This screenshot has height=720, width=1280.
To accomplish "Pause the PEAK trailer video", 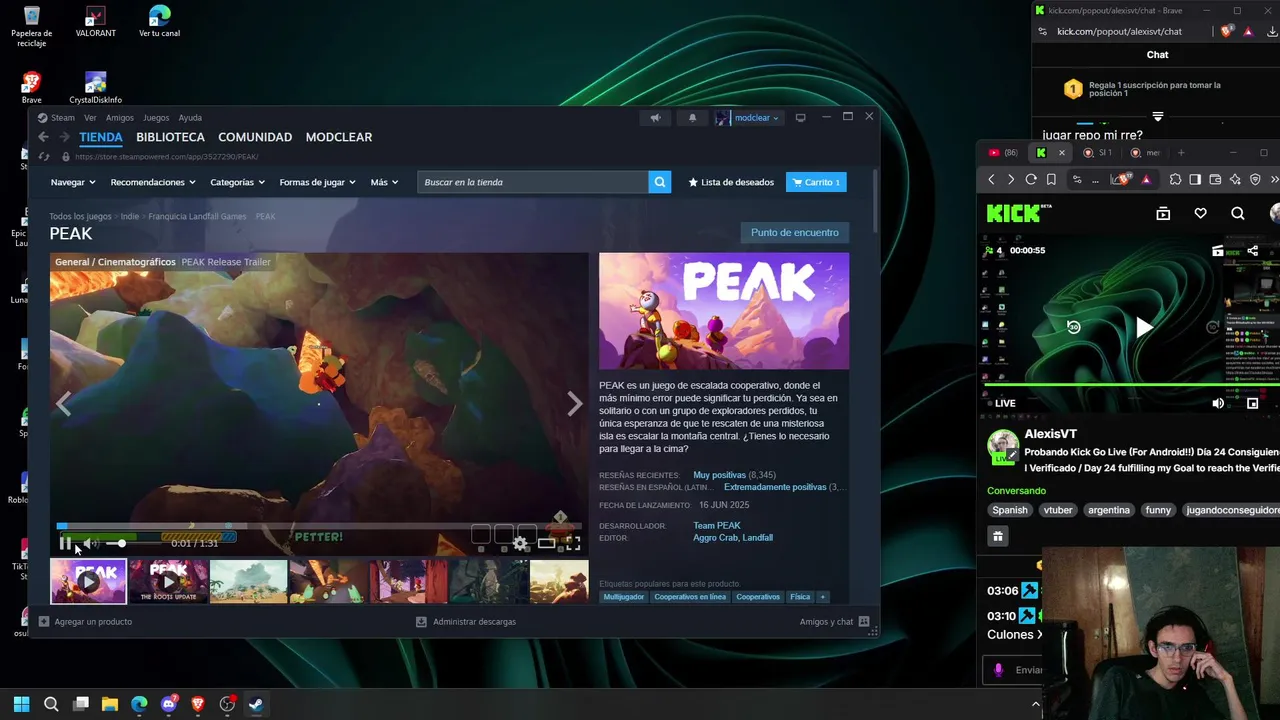I will (x=65, y=544).
